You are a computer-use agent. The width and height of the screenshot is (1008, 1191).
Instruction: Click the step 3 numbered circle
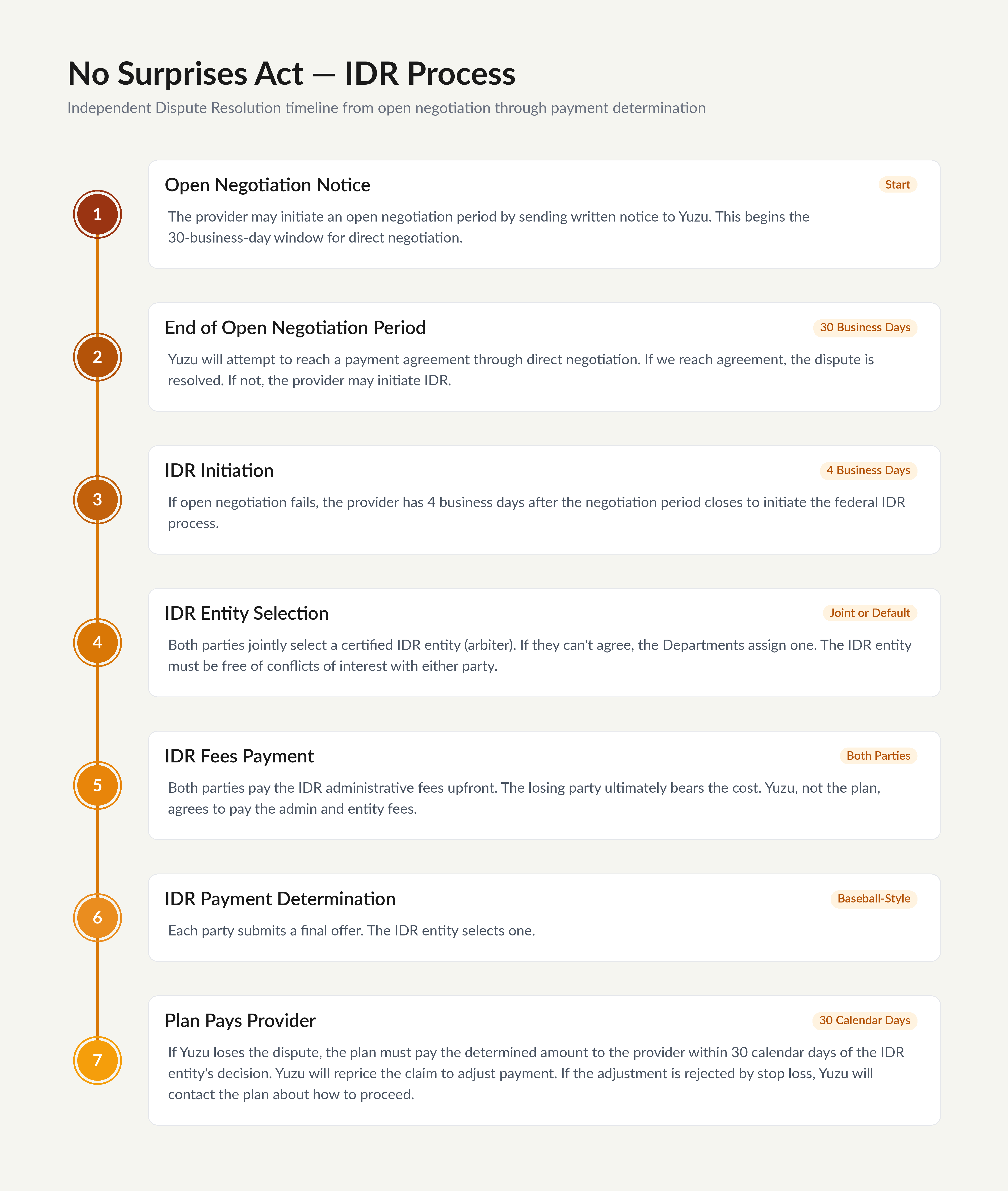[x=97, y=500]
